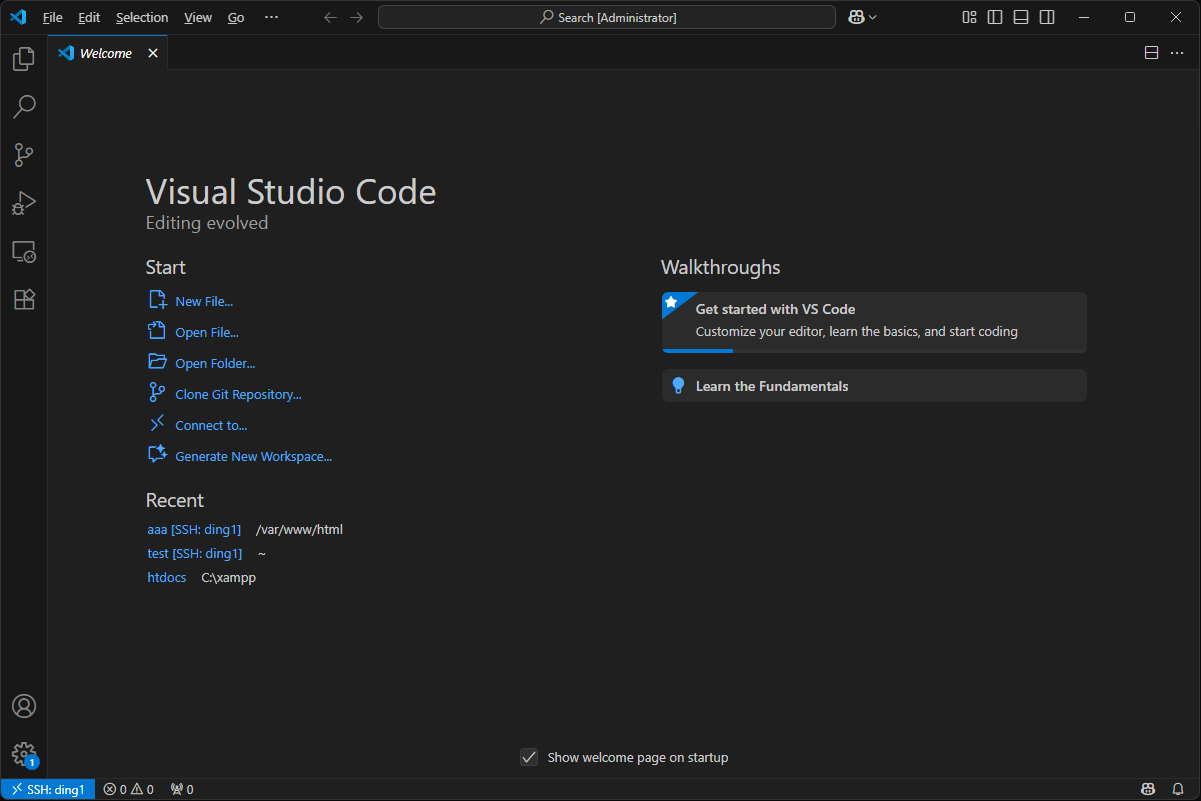The image size is (1201, 801).
Task: Click the Clone Git Repository... link
Action: 238,394
